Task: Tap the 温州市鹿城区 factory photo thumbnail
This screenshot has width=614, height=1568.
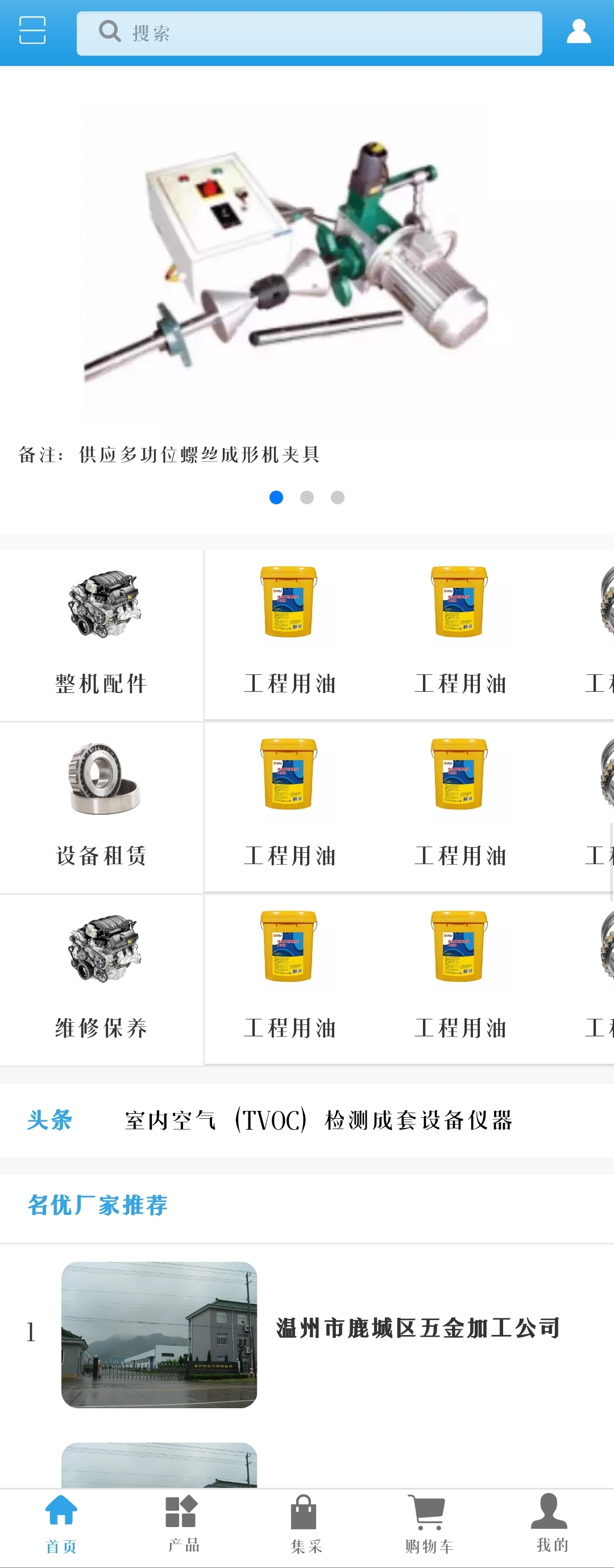Action: (159, 1334)
